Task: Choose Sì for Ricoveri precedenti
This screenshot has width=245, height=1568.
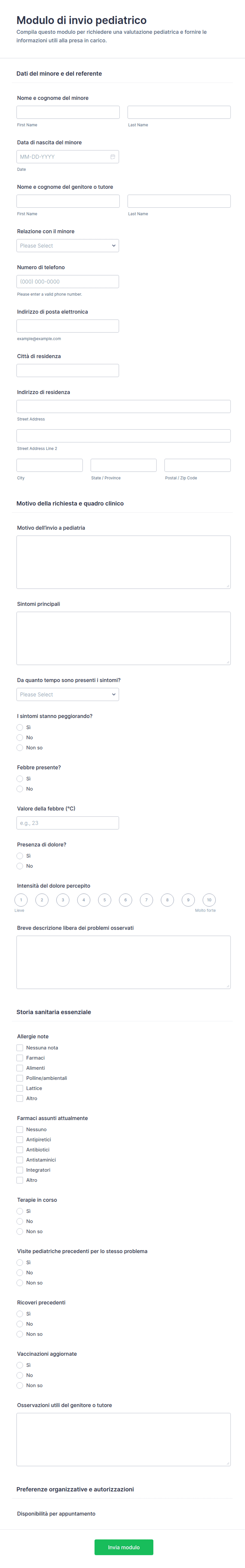Action: click(x=20, y=1314)
